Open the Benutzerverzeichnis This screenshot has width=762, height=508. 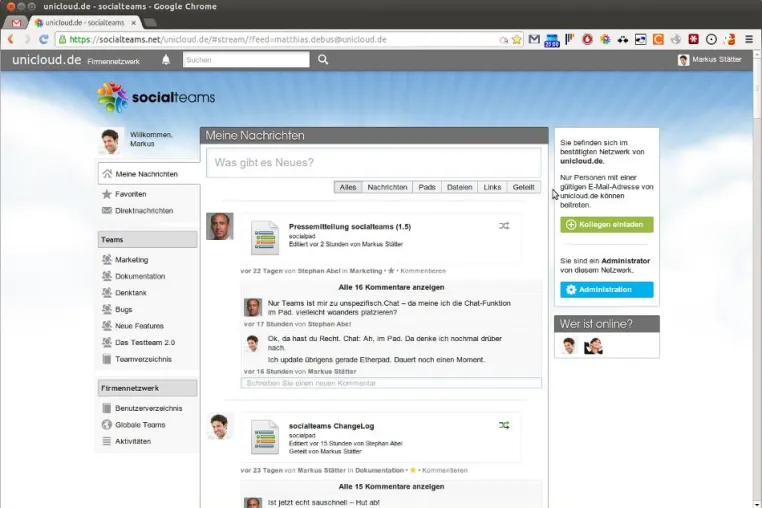[148, 408]
